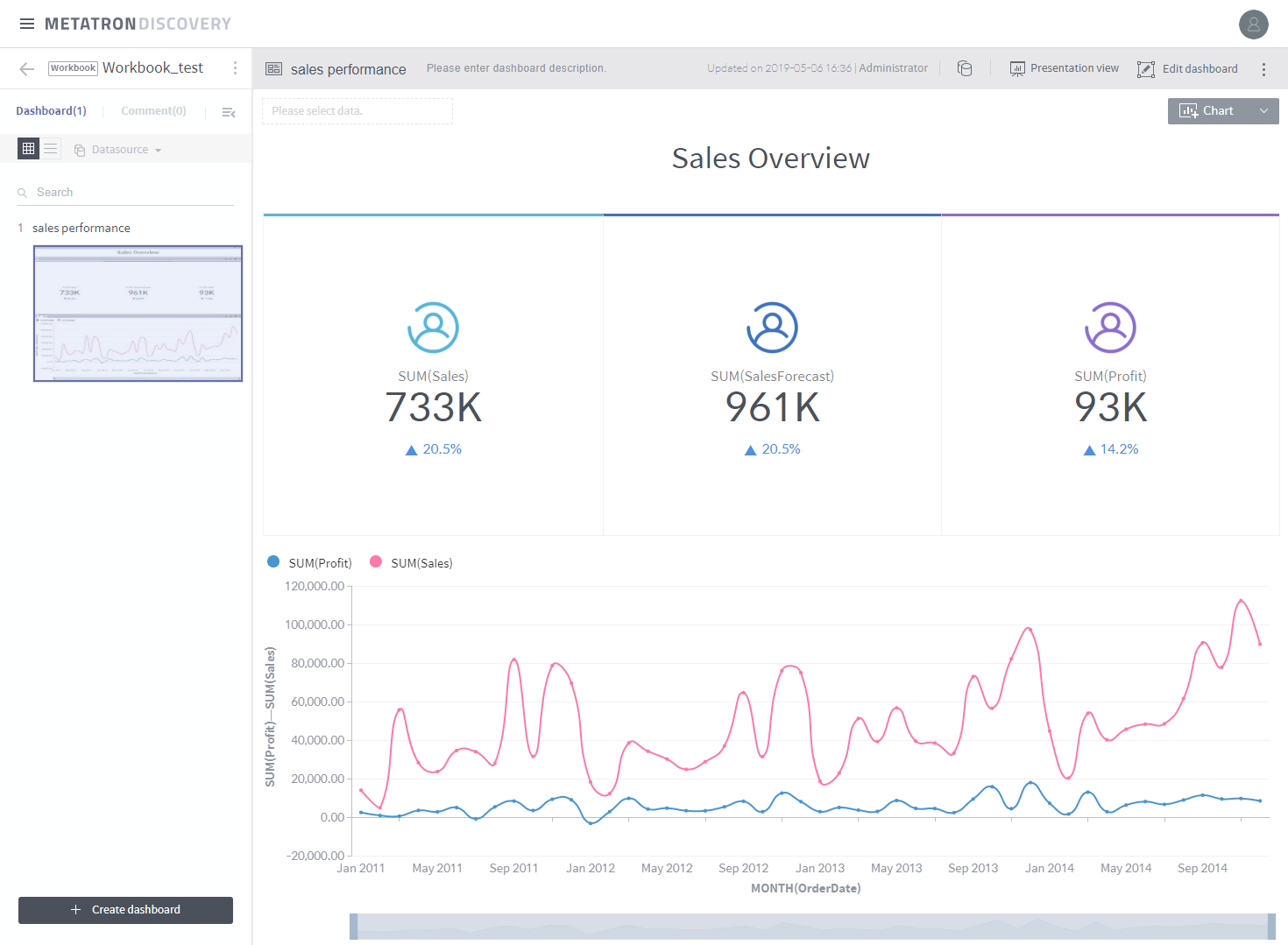Screen dimensions: 1288x945
Task: Open the sales performance thumbnail preview
Action: [138, 314]
